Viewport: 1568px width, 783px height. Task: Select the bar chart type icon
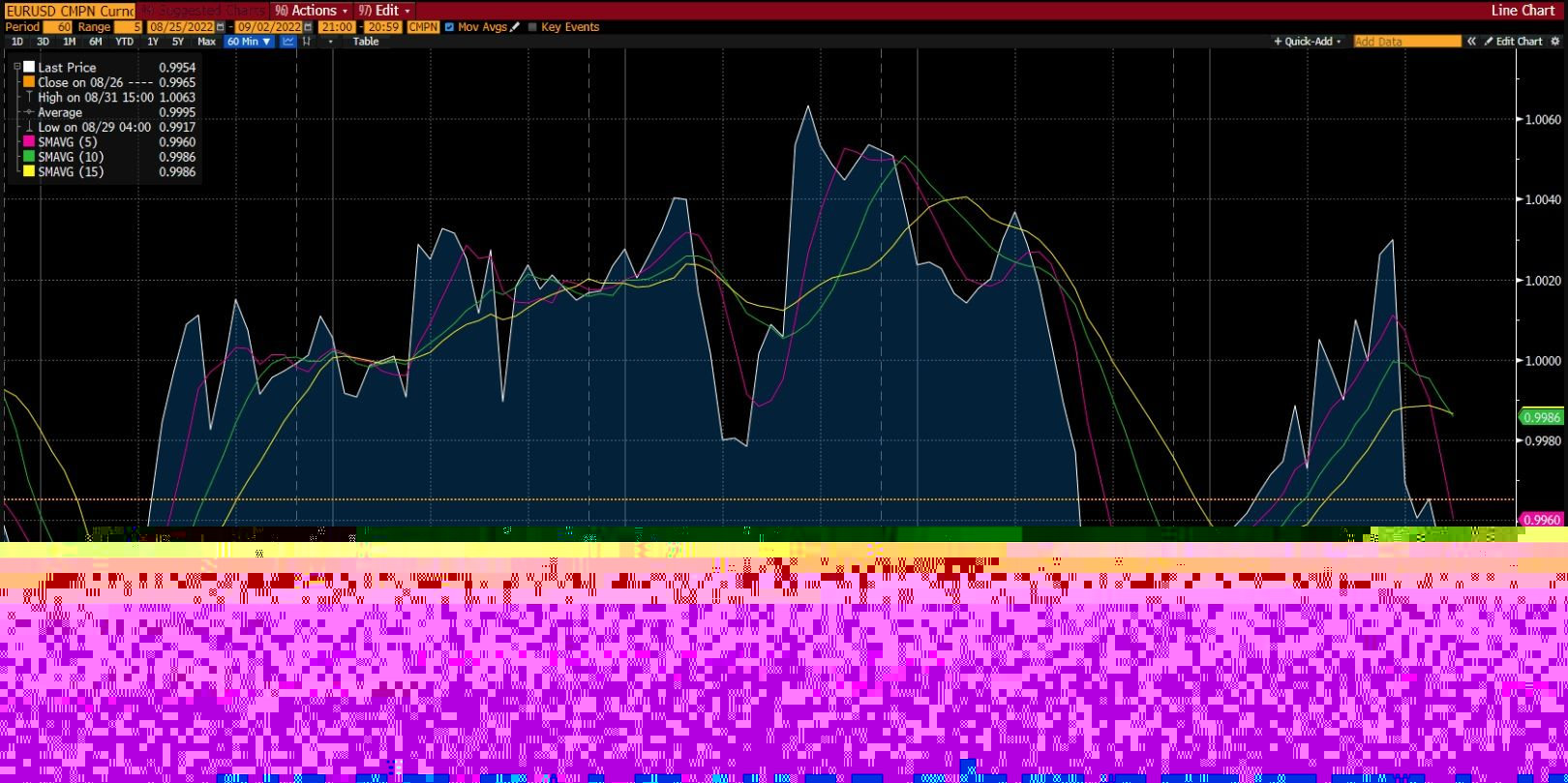pos(307,42)
